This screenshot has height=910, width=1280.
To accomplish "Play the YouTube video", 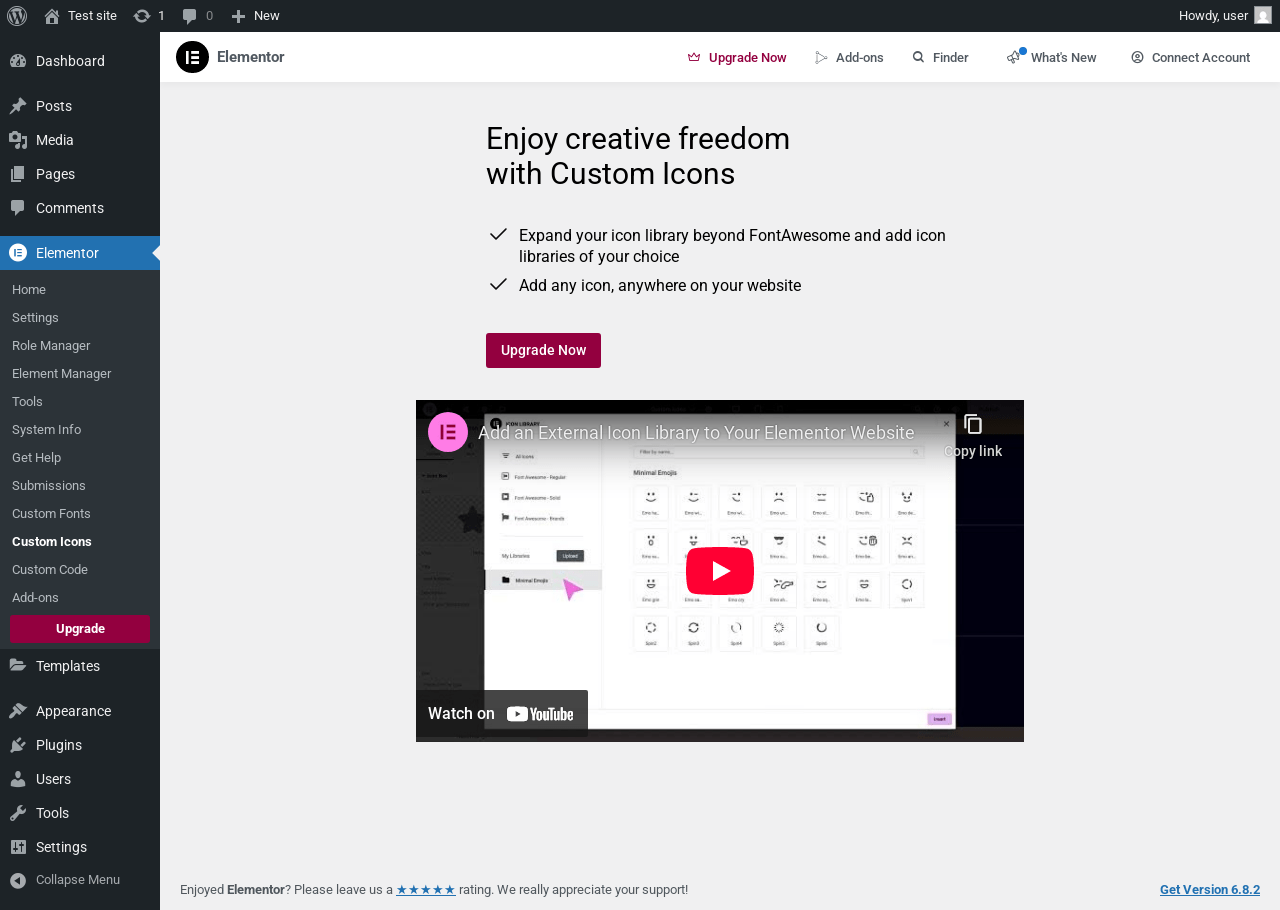I will [x=720, y=571].
